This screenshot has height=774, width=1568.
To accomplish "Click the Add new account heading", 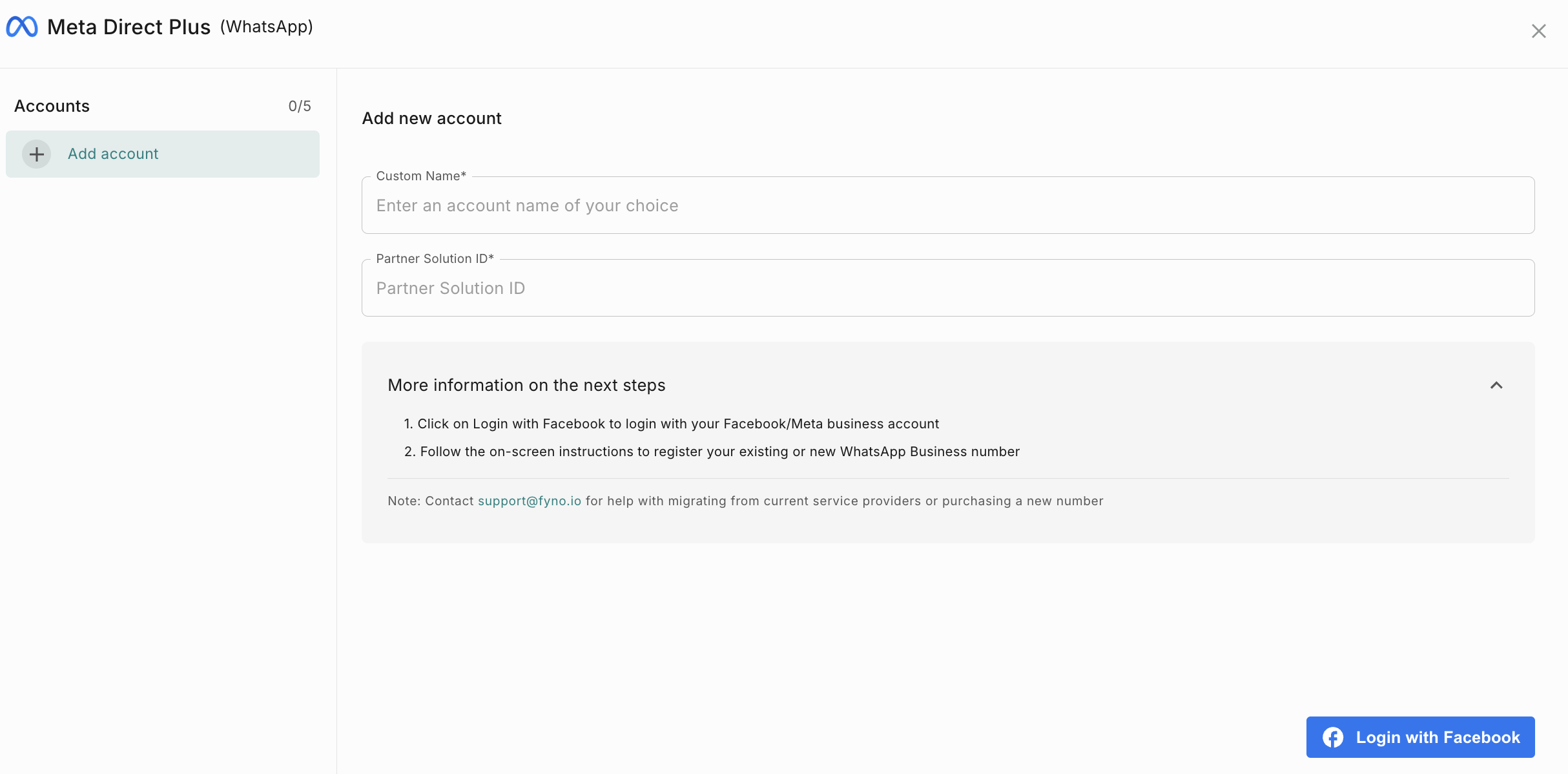I will coord(431,118).
